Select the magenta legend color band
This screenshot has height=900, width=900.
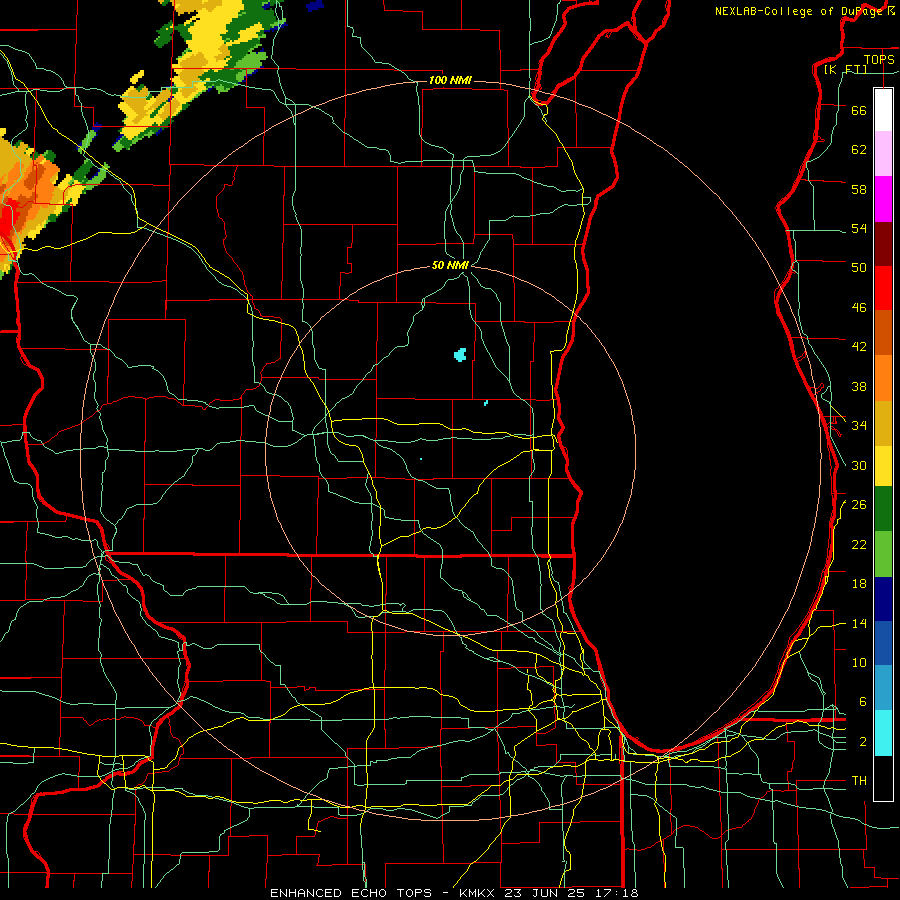coord(883,199)
